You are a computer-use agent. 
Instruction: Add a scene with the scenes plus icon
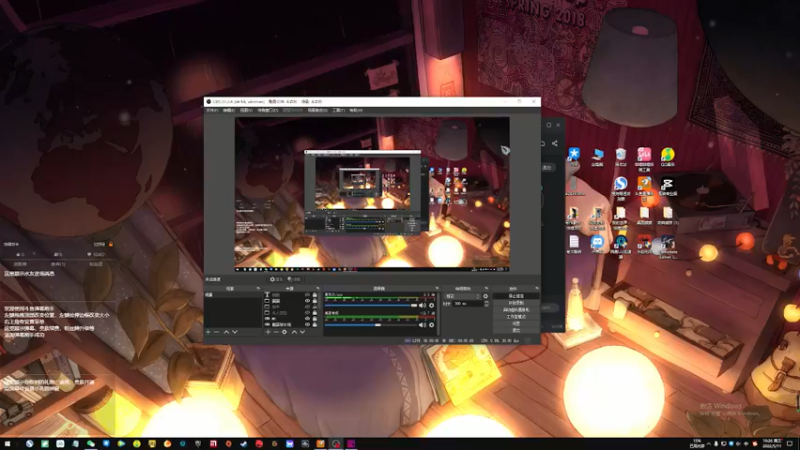(208, 332)
